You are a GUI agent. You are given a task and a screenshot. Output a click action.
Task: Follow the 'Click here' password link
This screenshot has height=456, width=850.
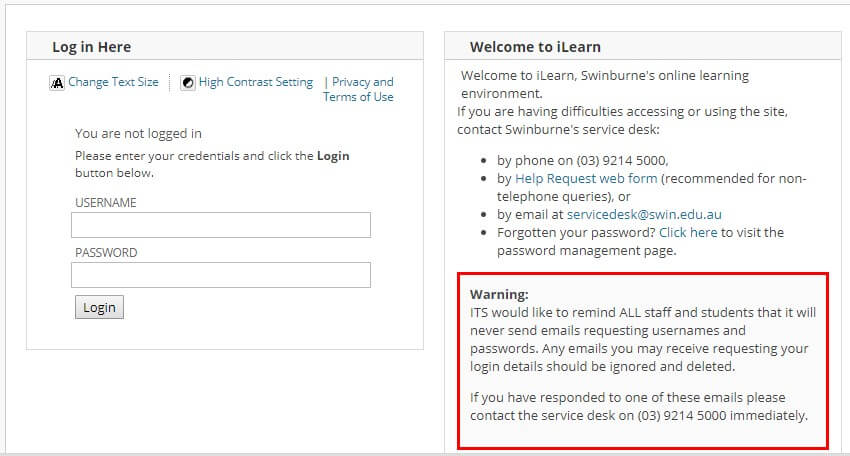pos(688,233)
